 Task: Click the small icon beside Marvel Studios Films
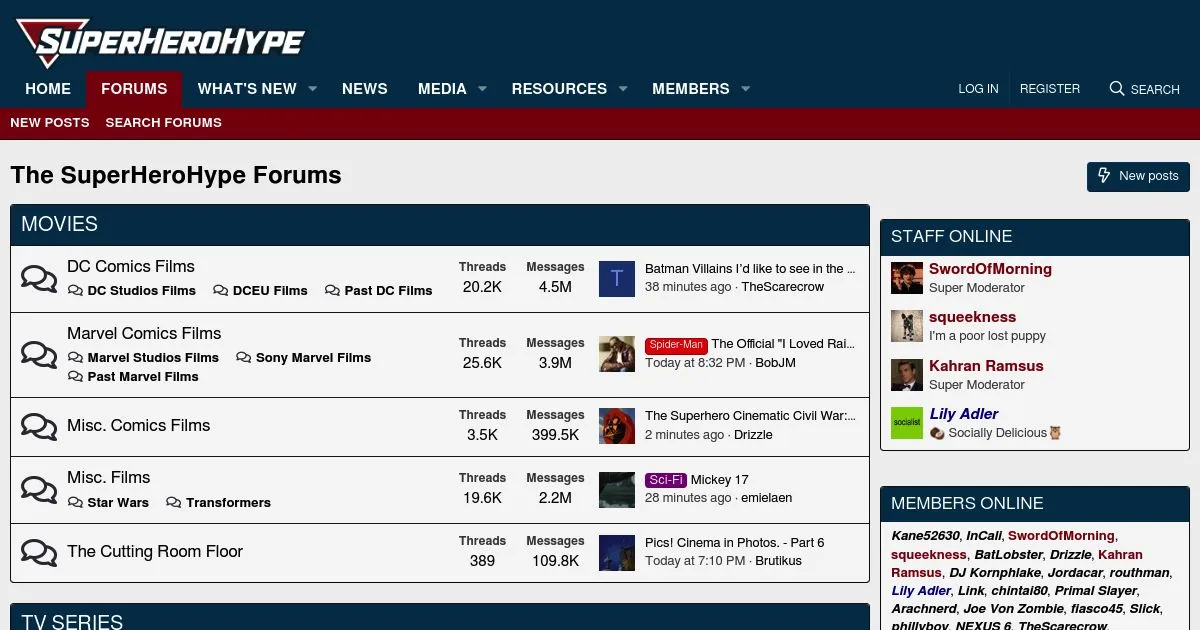click(75, 358)
